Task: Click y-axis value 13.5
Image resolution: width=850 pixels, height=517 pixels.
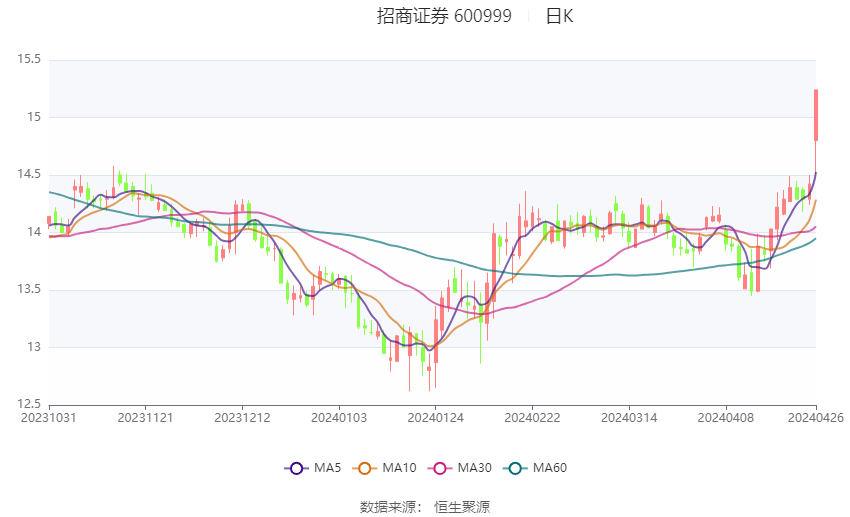Action: click(29, 289)
